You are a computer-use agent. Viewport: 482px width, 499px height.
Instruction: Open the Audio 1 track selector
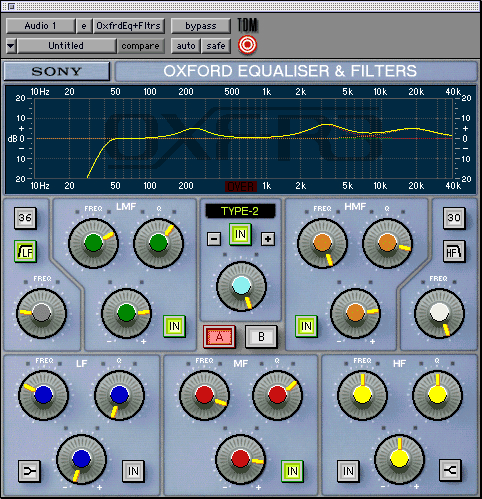[x=41, y=26]
